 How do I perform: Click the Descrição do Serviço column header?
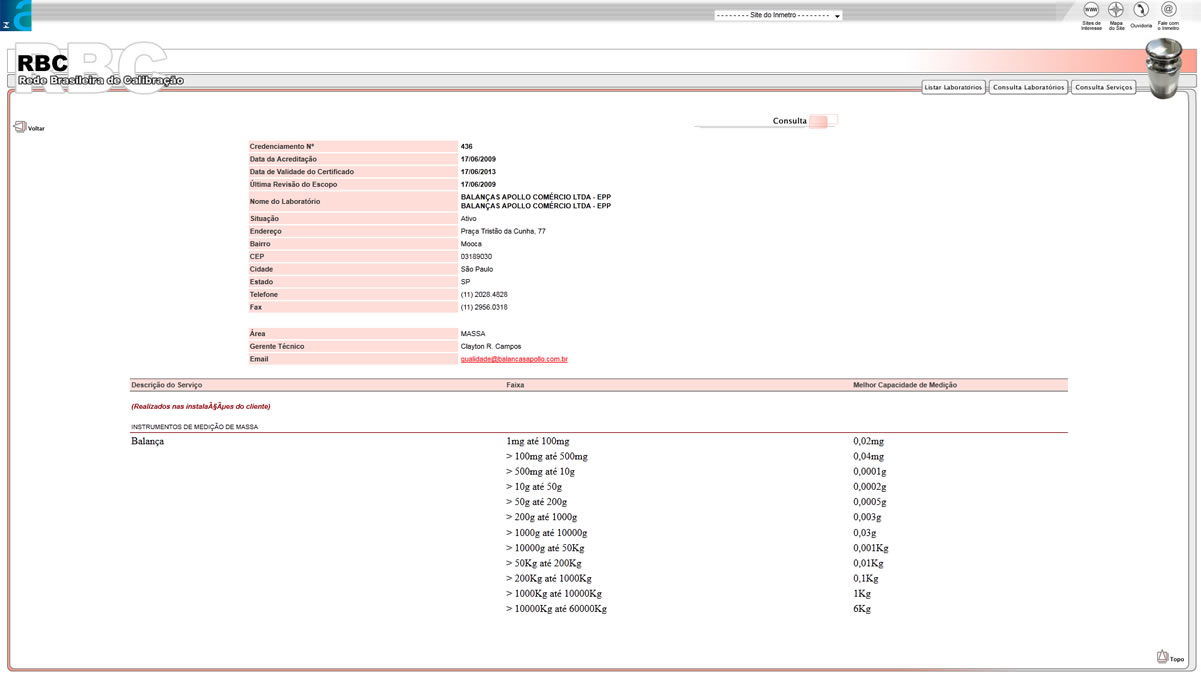point(166,385)
